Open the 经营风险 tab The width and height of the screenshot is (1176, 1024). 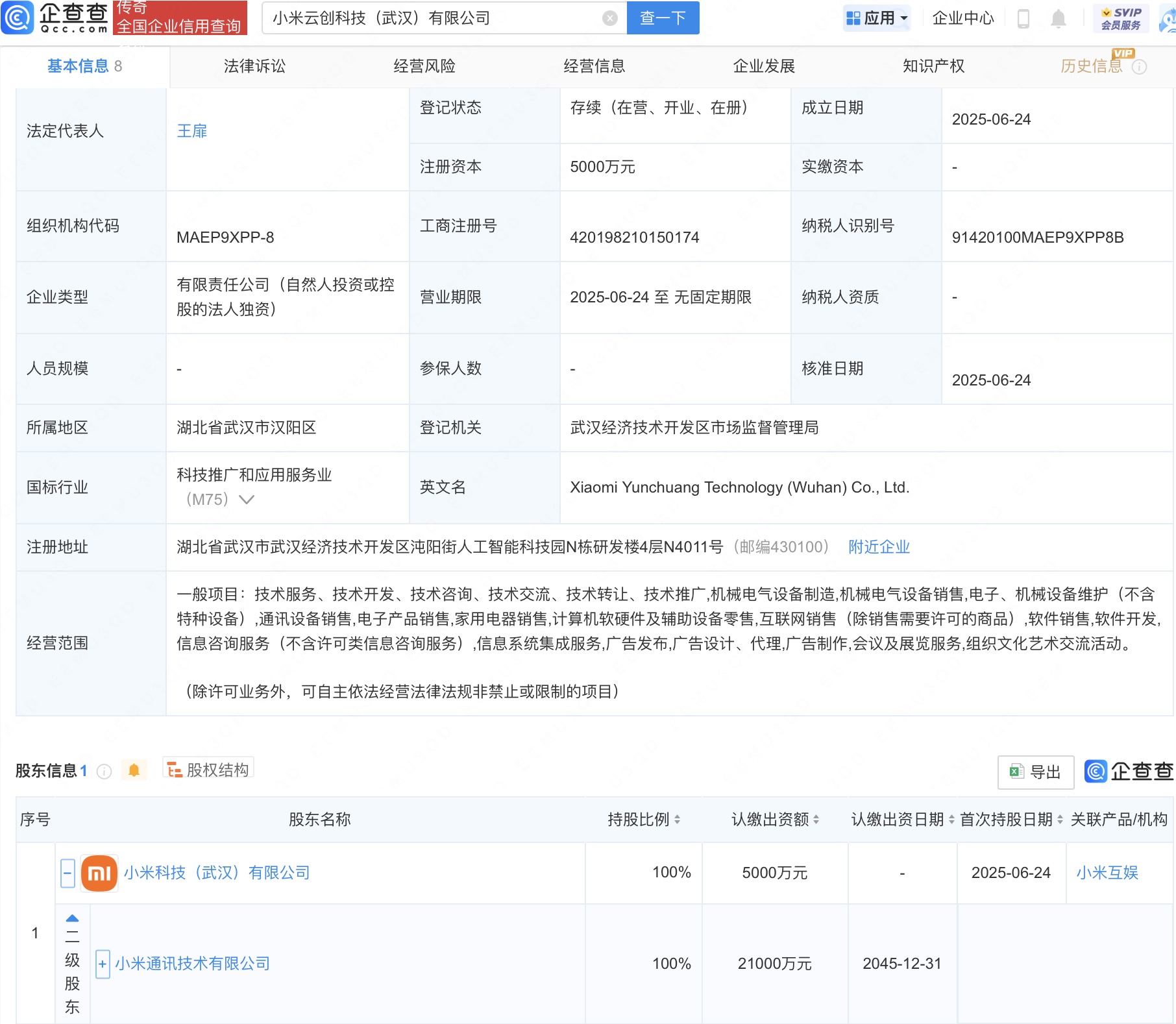(x=424, y=66)
